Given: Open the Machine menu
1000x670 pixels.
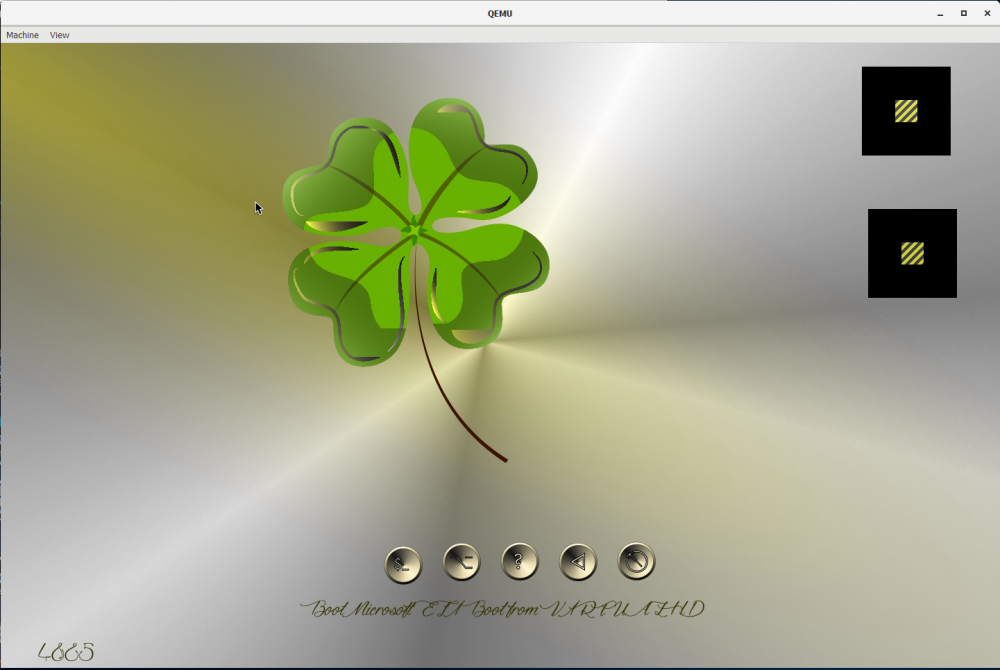Looking at the screenshot, I should click(22, 35).
